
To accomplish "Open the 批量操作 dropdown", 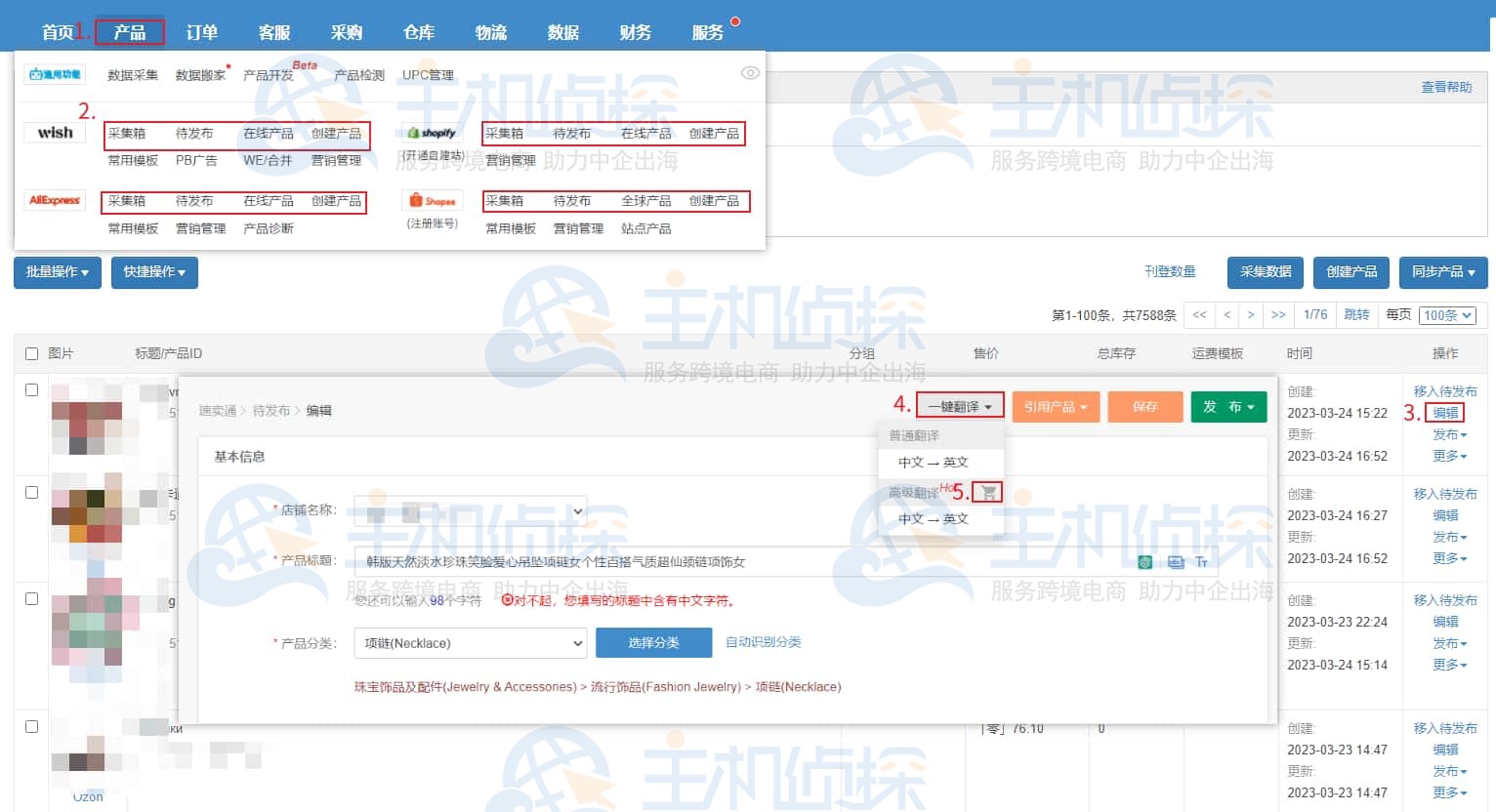I will pyautogui.click(x=57, y=272).
